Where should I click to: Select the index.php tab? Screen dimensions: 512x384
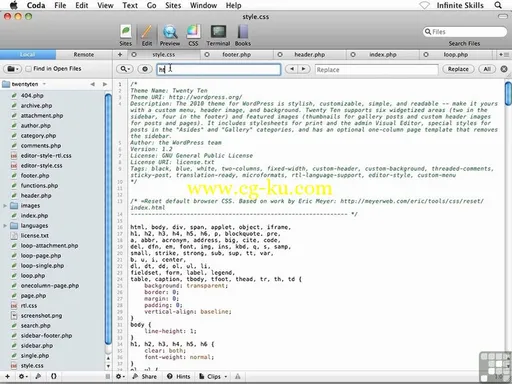point(383,54)
